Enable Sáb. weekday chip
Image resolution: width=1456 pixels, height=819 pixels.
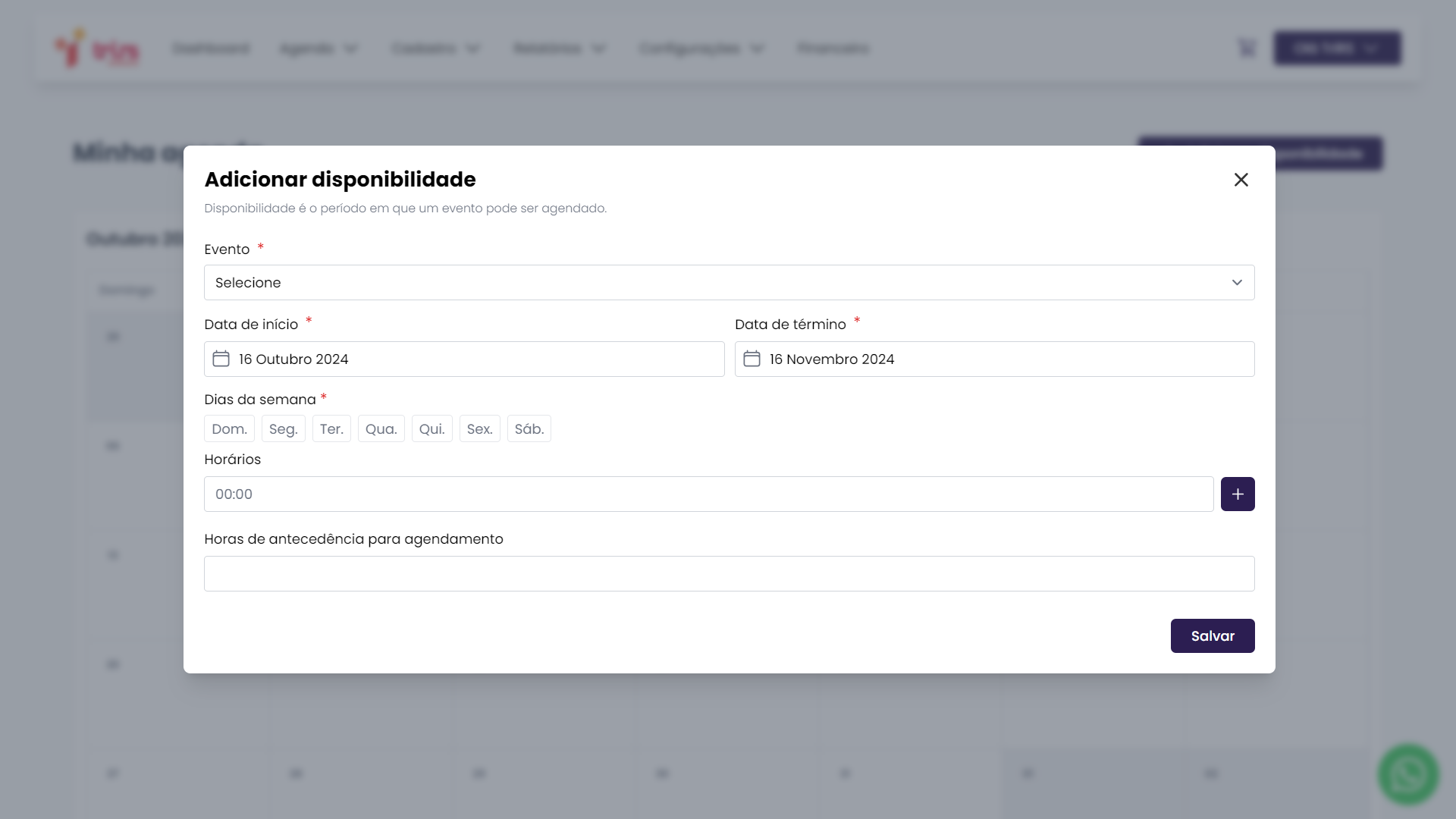coord(529,429)
